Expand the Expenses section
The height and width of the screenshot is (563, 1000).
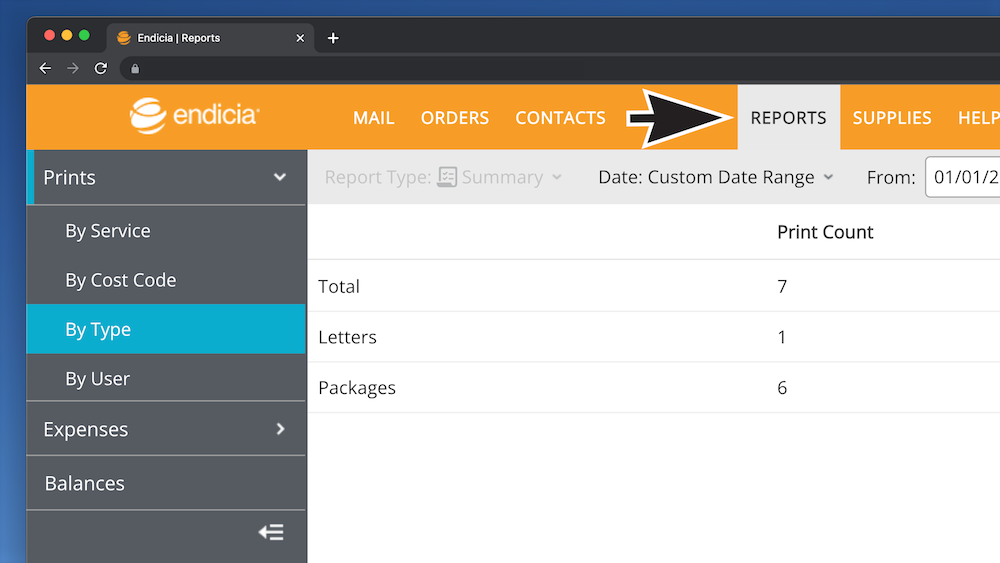166,429
